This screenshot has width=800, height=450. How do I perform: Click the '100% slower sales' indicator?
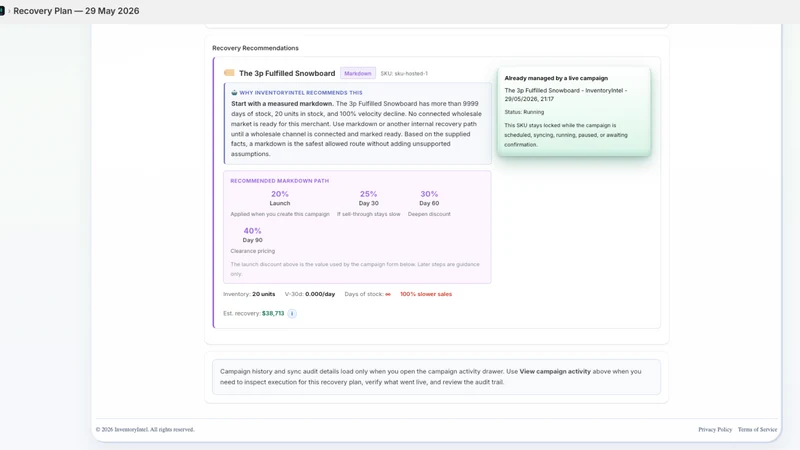pos(426,294)
